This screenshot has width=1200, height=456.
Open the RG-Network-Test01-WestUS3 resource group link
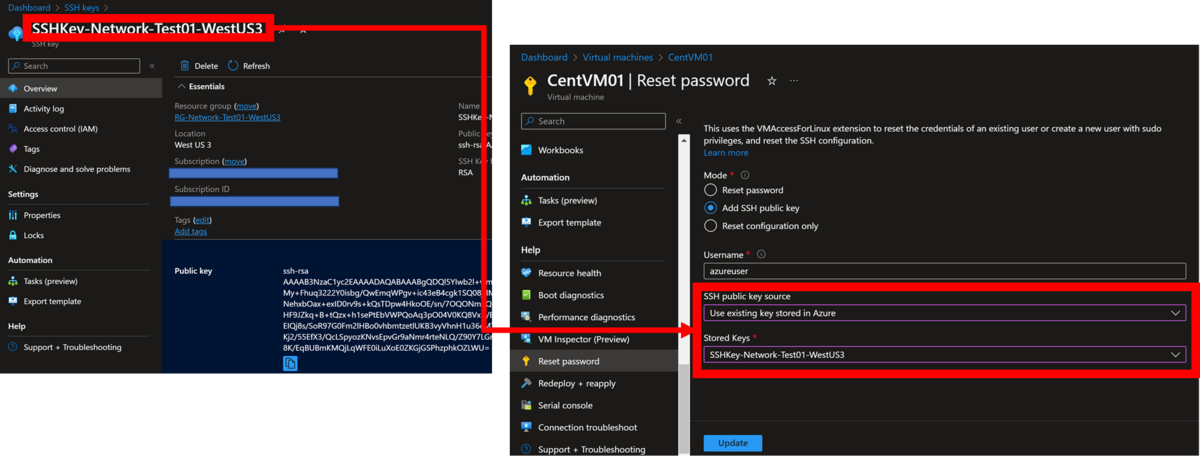point(227,117)
